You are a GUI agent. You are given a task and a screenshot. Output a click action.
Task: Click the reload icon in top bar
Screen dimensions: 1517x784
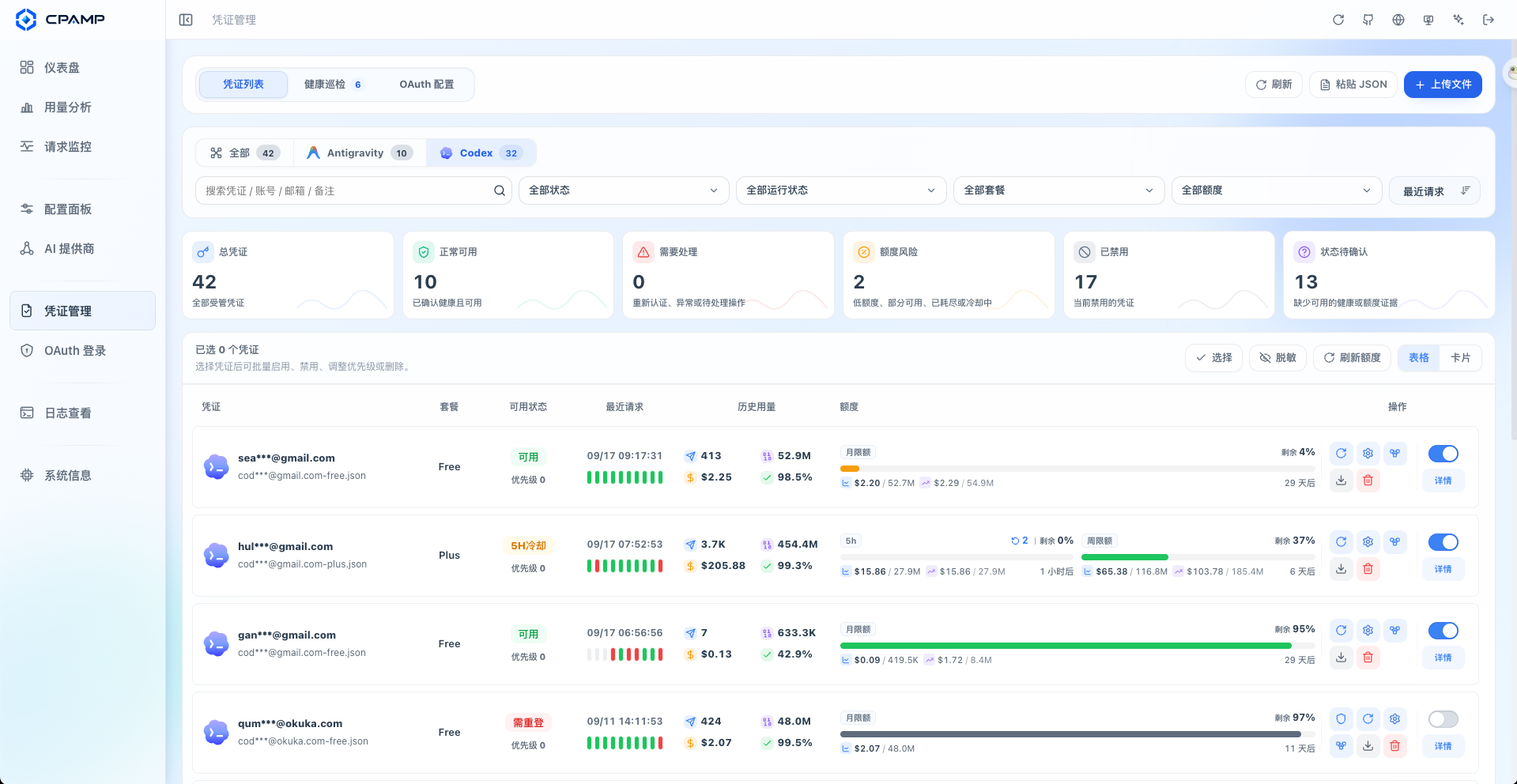coord(1338,20)
